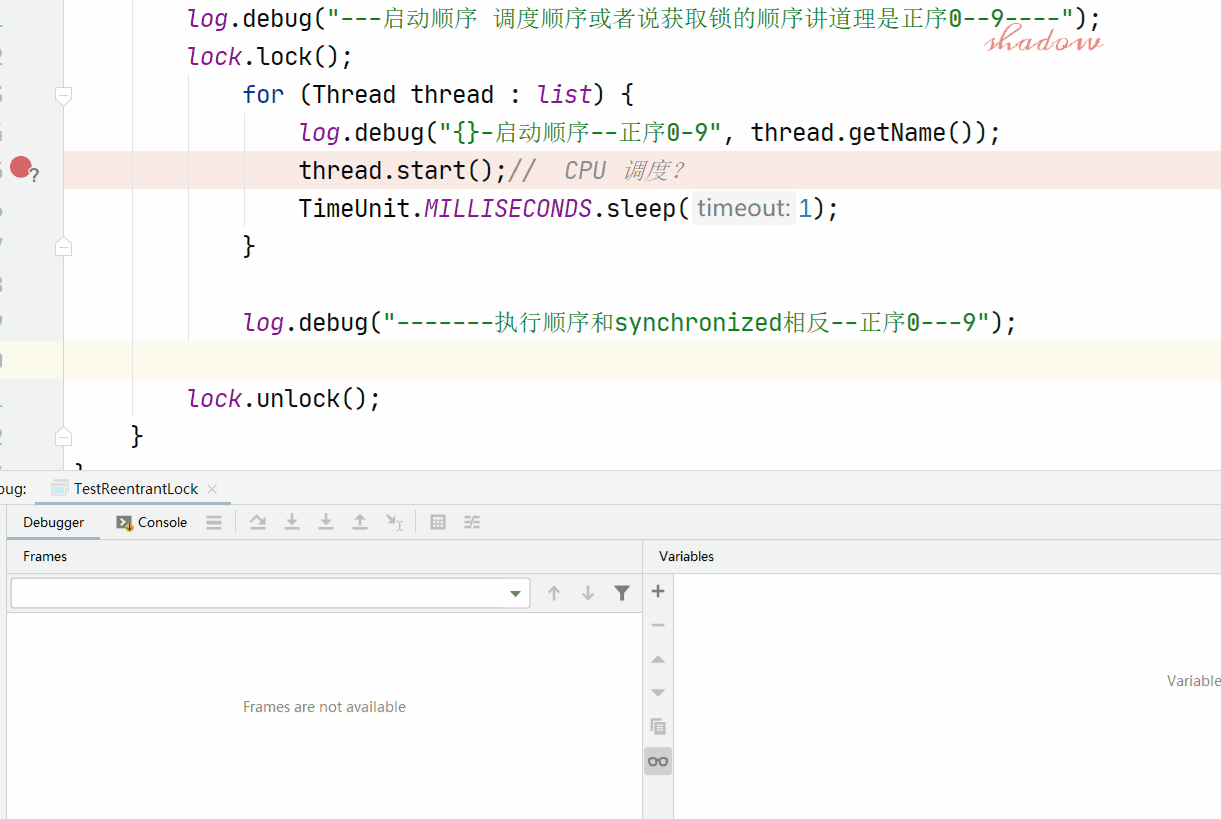Click the 'for (Thread thread : list)' line
The image size is (1221, 819).
click(x=438, y=95)
